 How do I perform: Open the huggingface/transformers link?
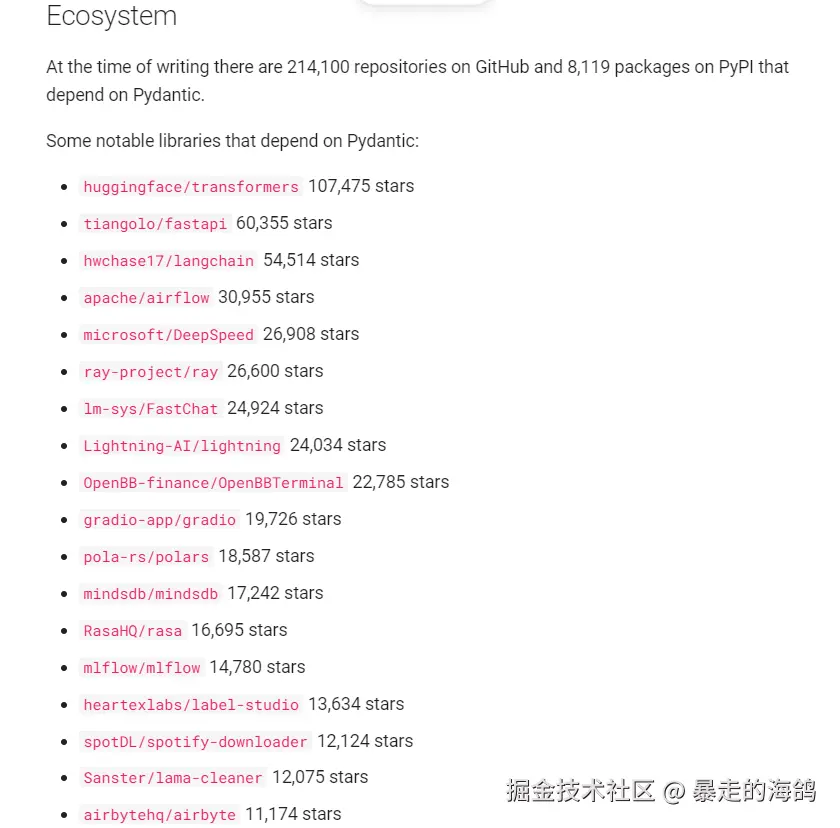(x=191, y=187)
